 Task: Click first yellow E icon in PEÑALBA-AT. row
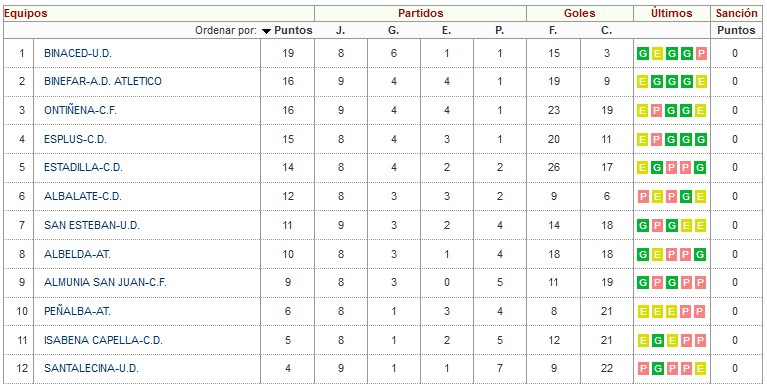[x=643, y=312]
